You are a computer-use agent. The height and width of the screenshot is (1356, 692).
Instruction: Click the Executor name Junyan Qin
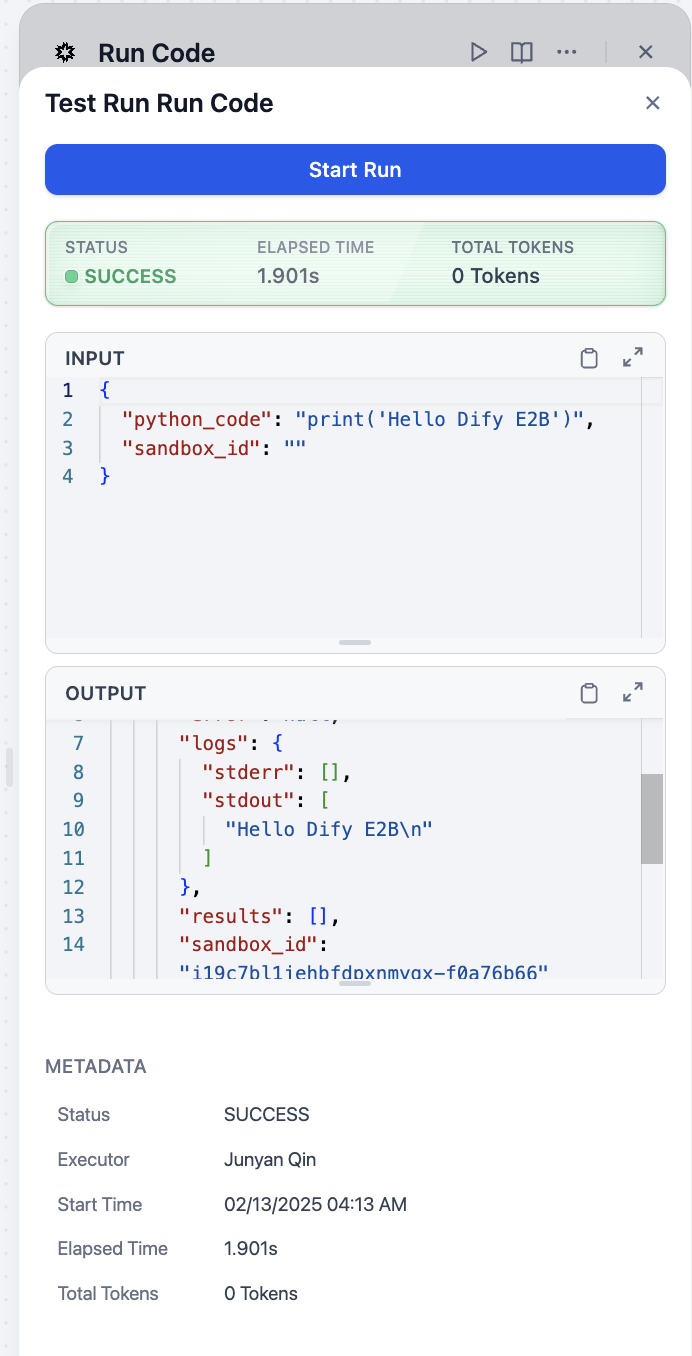(x=270, y=1160)
